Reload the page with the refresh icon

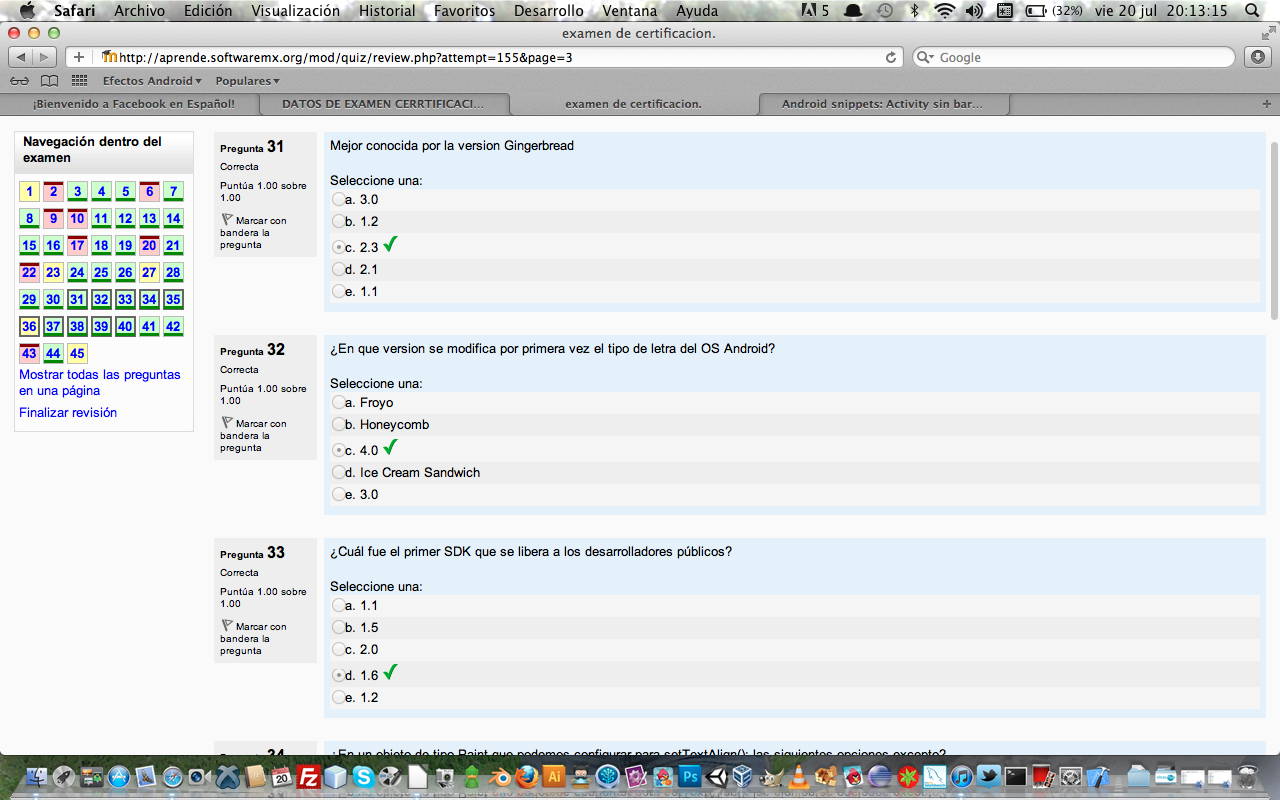click(x=891, y=57)
